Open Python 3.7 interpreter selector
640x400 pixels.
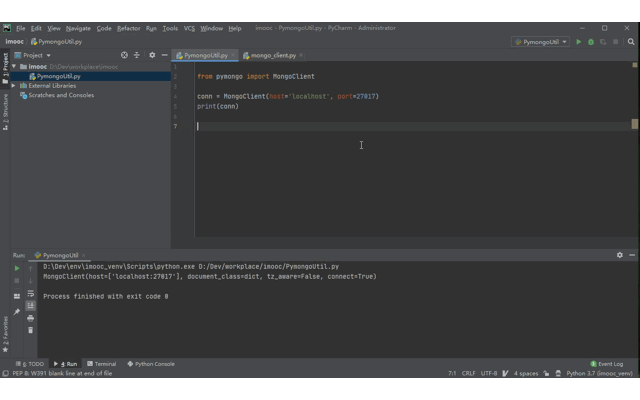pos(599,373)
